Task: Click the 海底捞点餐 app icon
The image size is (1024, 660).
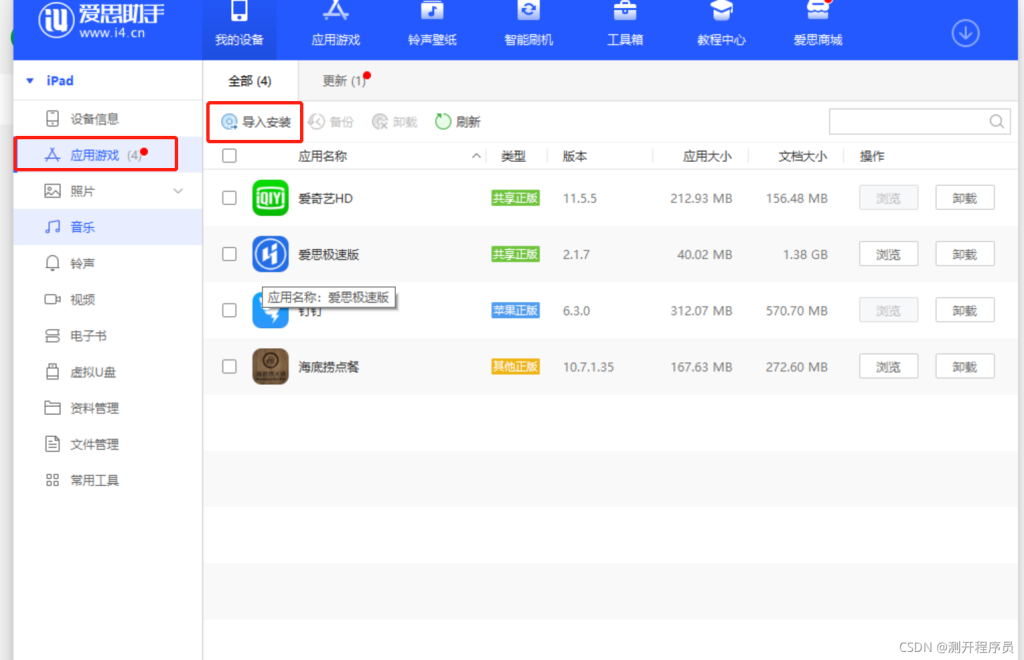Action: (270, 366)
